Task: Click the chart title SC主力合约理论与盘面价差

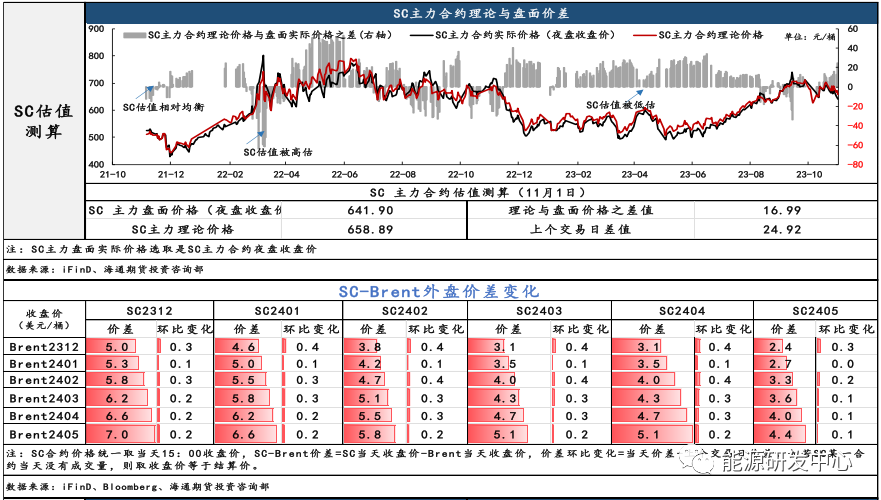Action: [x=481, y=13]
